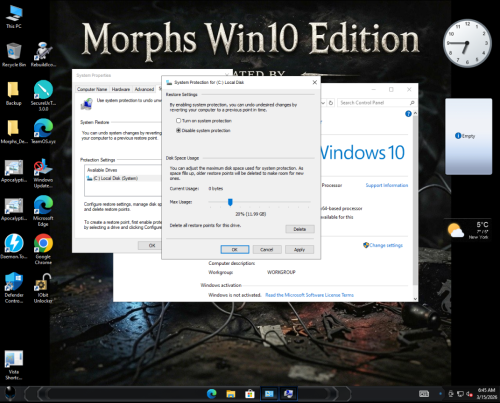Viewport: 500px width, 403px height.
Task: Expand the address bar history dropdown
Action: pyautogui.click(x=323, y=103)
